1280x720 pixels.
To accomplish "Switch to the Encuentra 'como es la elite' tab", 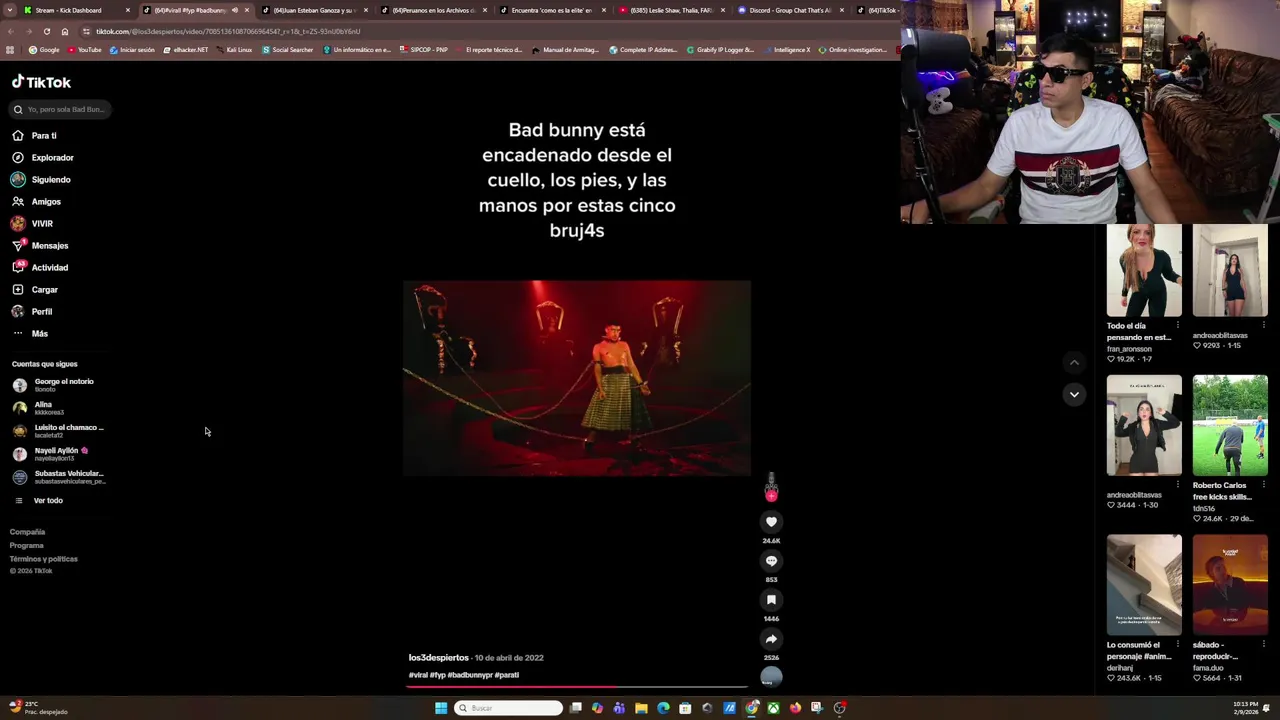I will pos(551,10).
